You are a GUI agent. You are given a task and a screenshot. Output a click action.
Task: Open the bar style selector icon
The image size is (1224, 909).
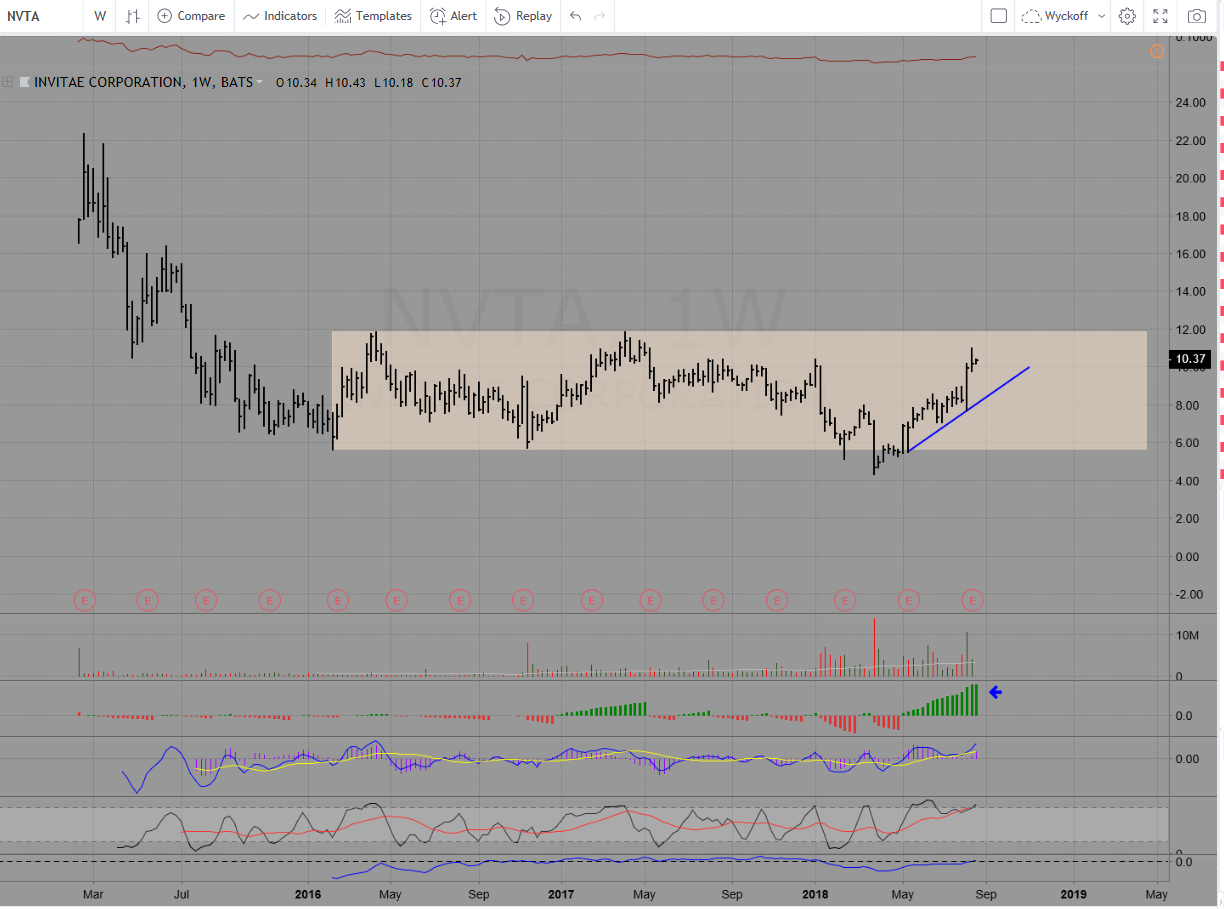pos(132,16)
